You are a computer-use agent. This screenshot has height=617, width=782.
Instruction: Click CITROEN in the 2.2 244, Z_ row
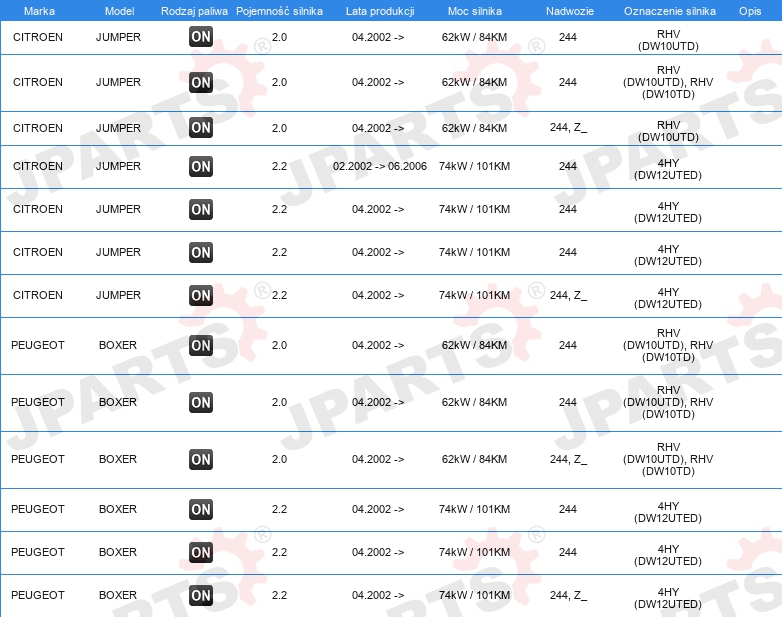pos(38,295)
